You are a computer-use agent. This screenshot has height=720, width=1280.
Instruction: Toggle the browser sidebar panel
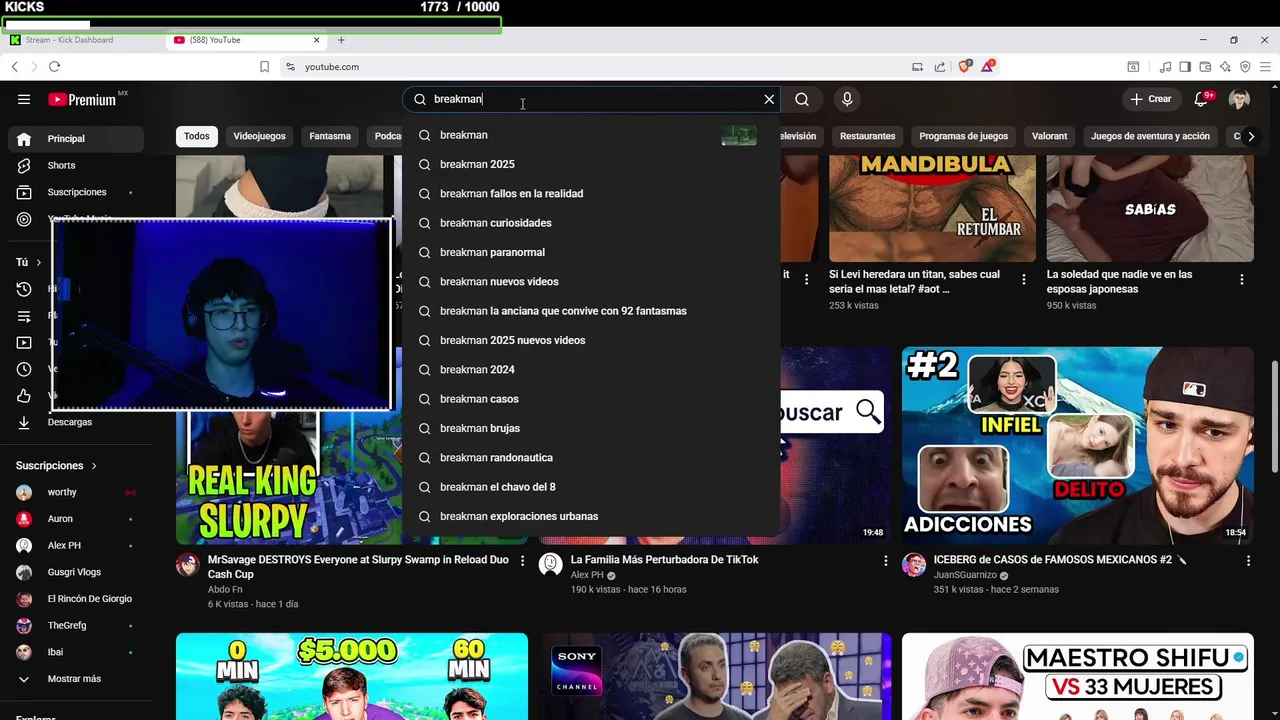point(1185,67)
